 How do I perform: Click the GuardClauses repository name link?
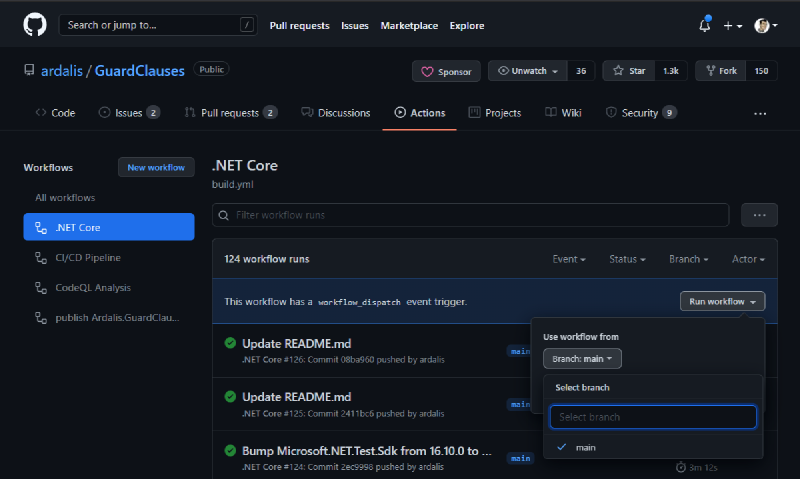139,70
